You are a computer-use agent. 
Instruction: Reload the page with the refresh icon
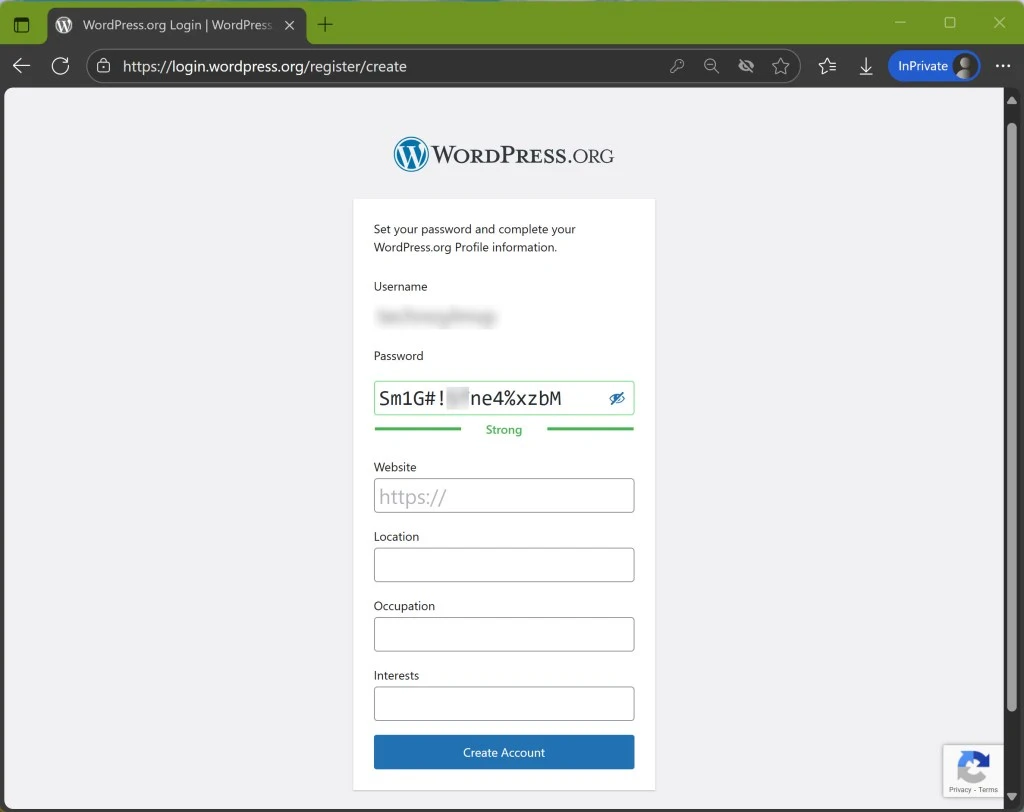click(60, 66)
